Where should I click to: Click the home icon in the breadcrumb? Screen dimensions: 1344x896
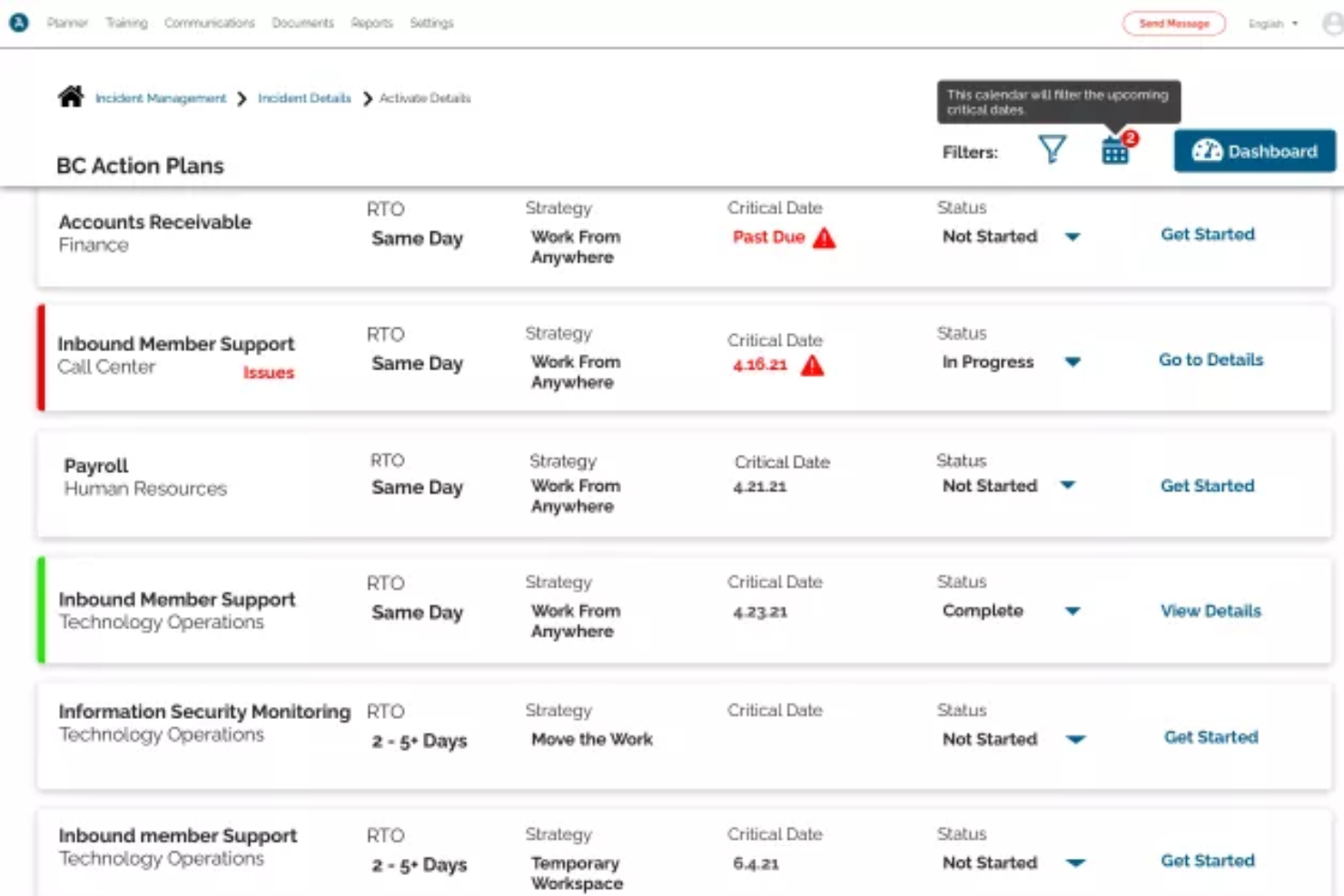[x=70, y=96]
